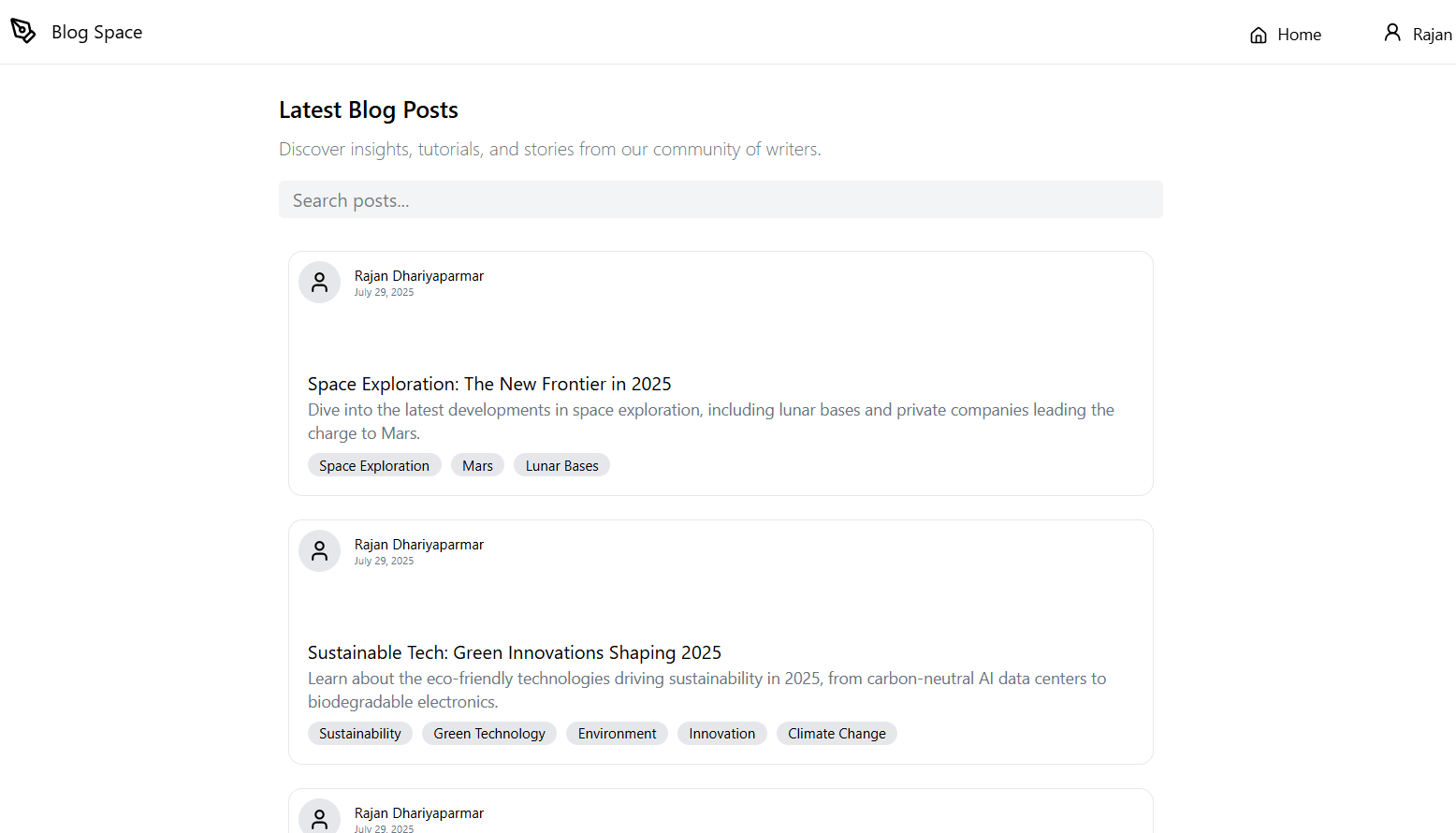Click author avatar on Sustainable Tech post

[319, 550]
